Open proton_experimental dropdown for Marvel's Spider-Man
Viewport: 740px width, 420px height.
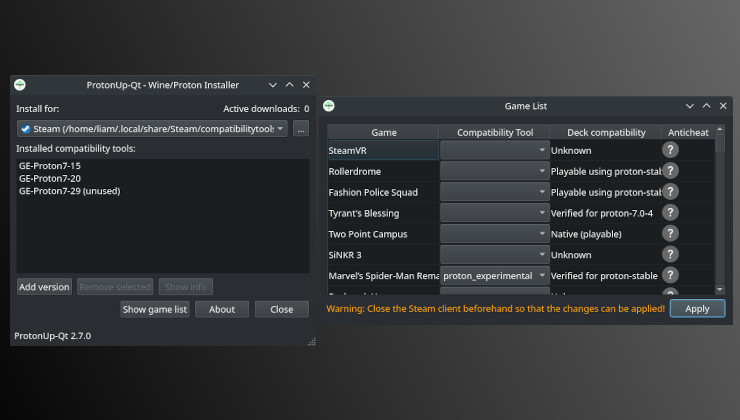click(495, 275)
